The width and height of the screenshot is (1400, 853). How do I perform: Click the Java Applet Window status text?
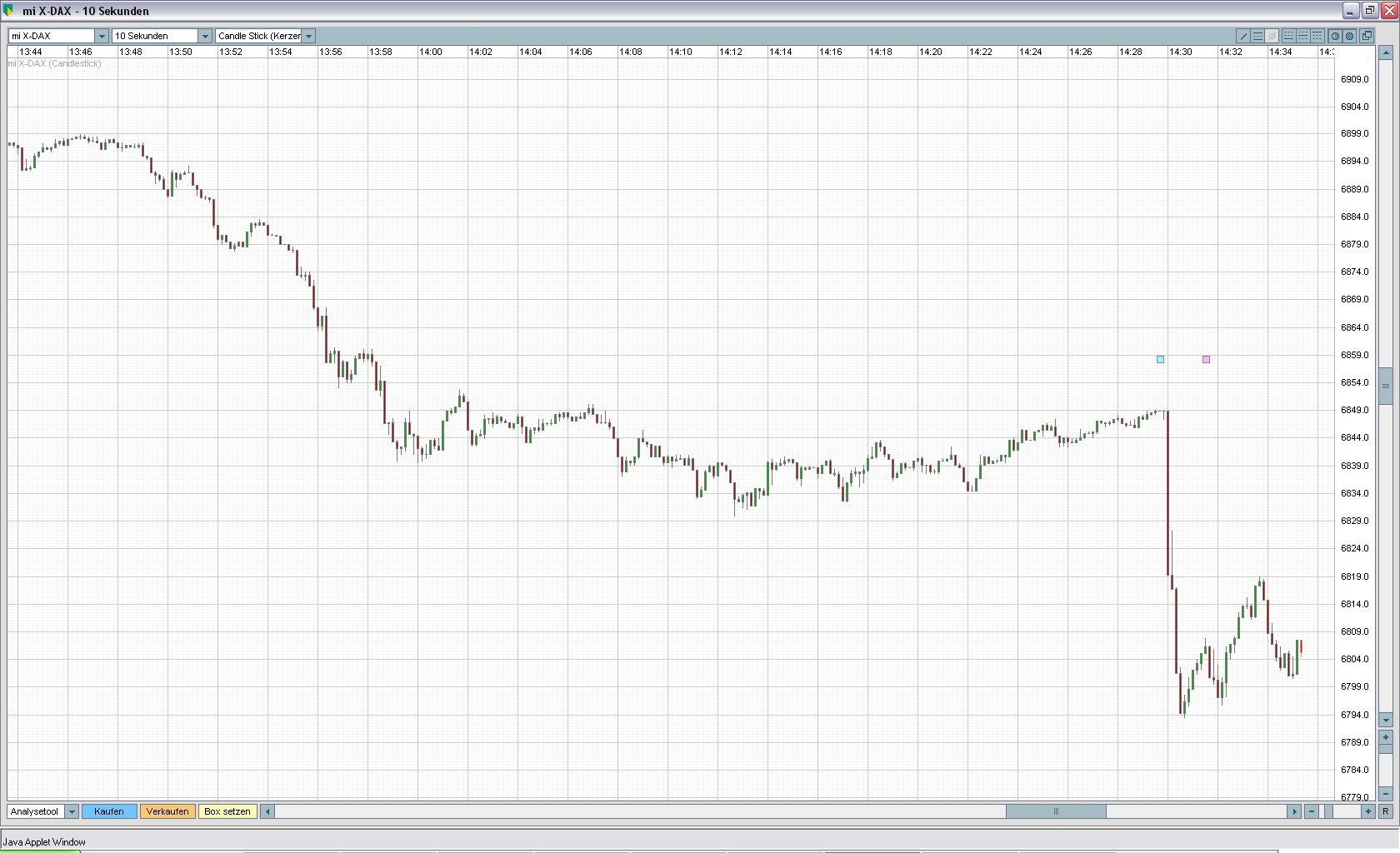coord(44,842)
